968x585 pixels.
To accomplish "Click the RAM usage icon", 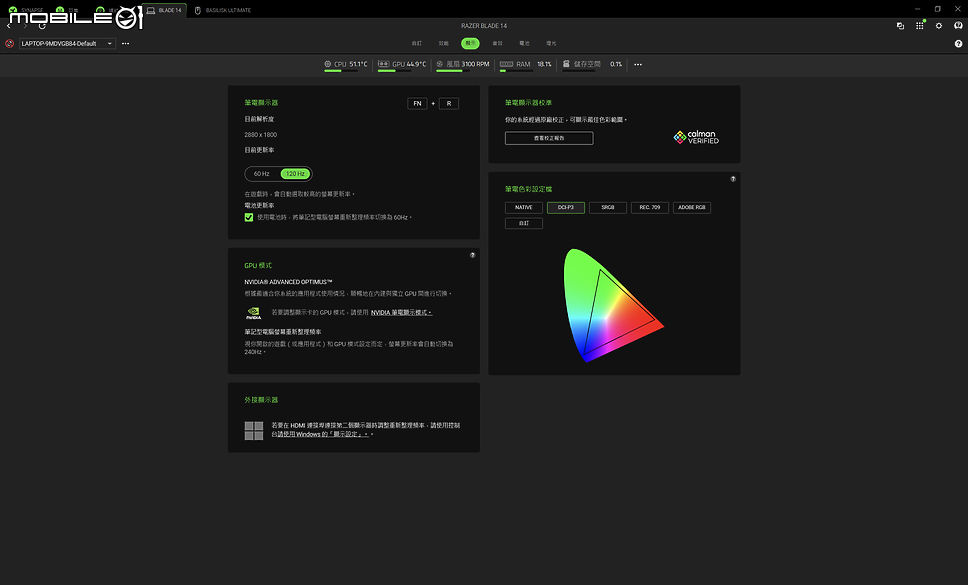I will click(x=506, y=64).
